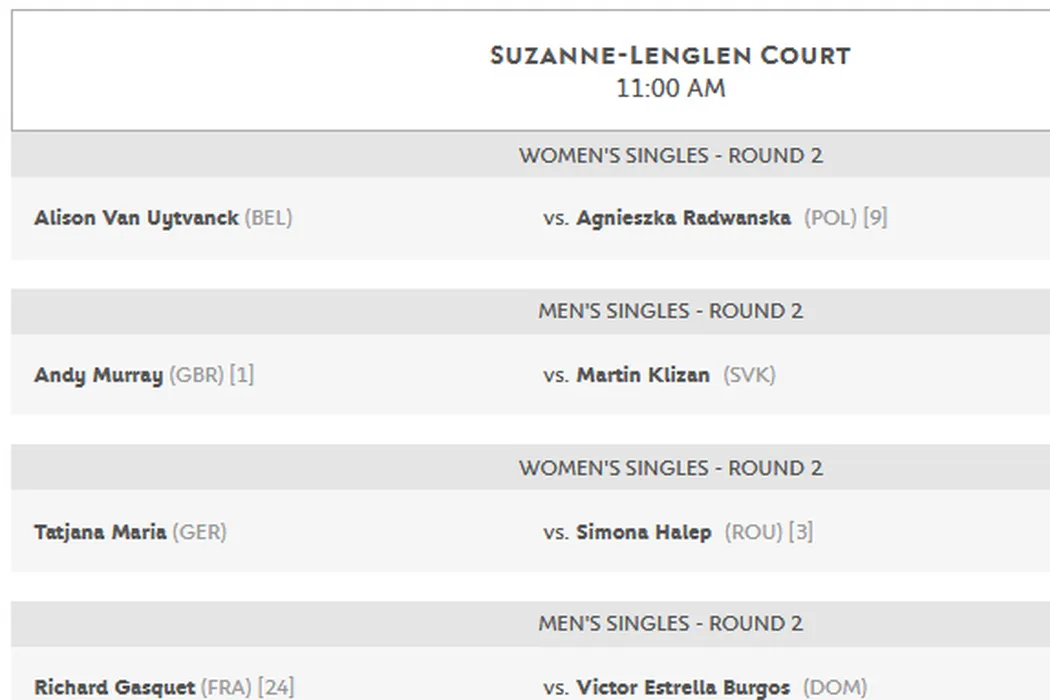Open Simona Halep's player profile
The height and width of the screenshot is (700, 1050).
tap(643, 532)
